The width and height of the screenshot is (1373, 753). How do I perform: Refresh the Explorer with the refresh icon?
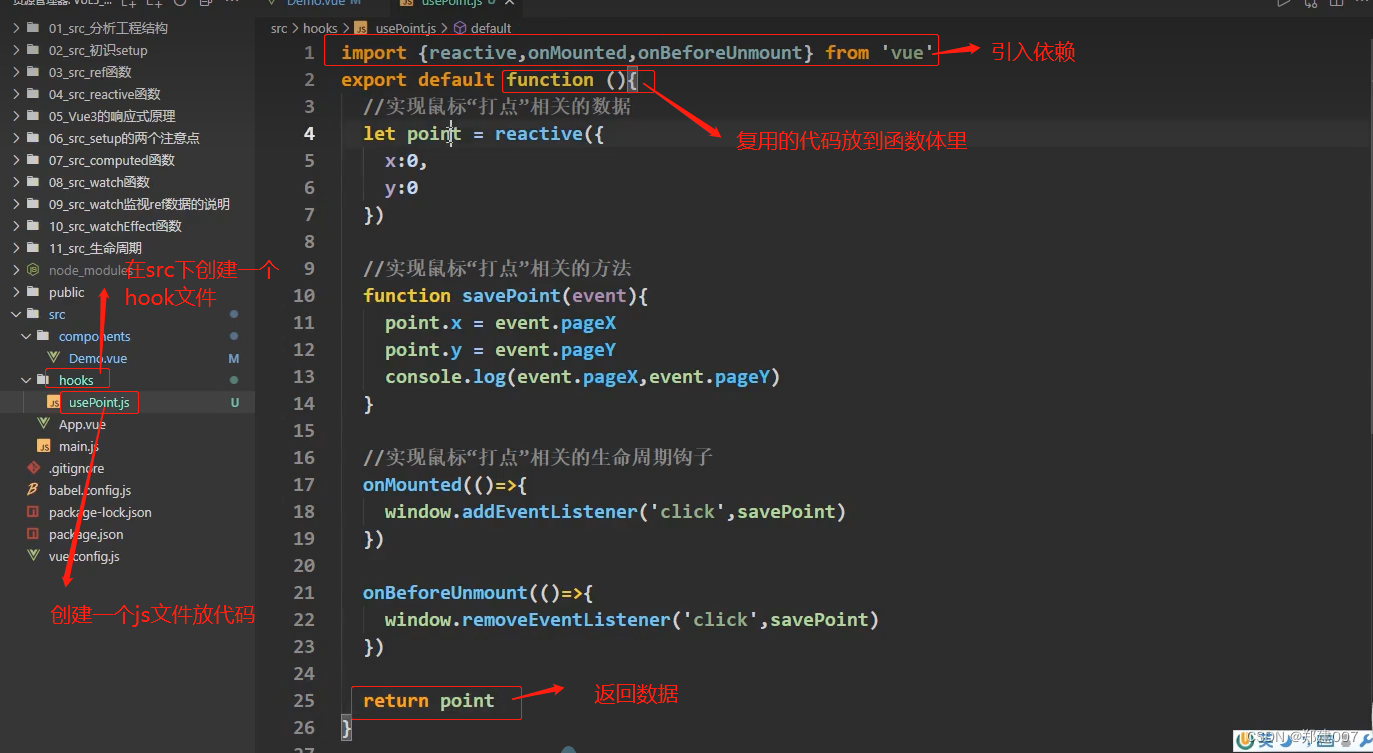click(179, 5)
